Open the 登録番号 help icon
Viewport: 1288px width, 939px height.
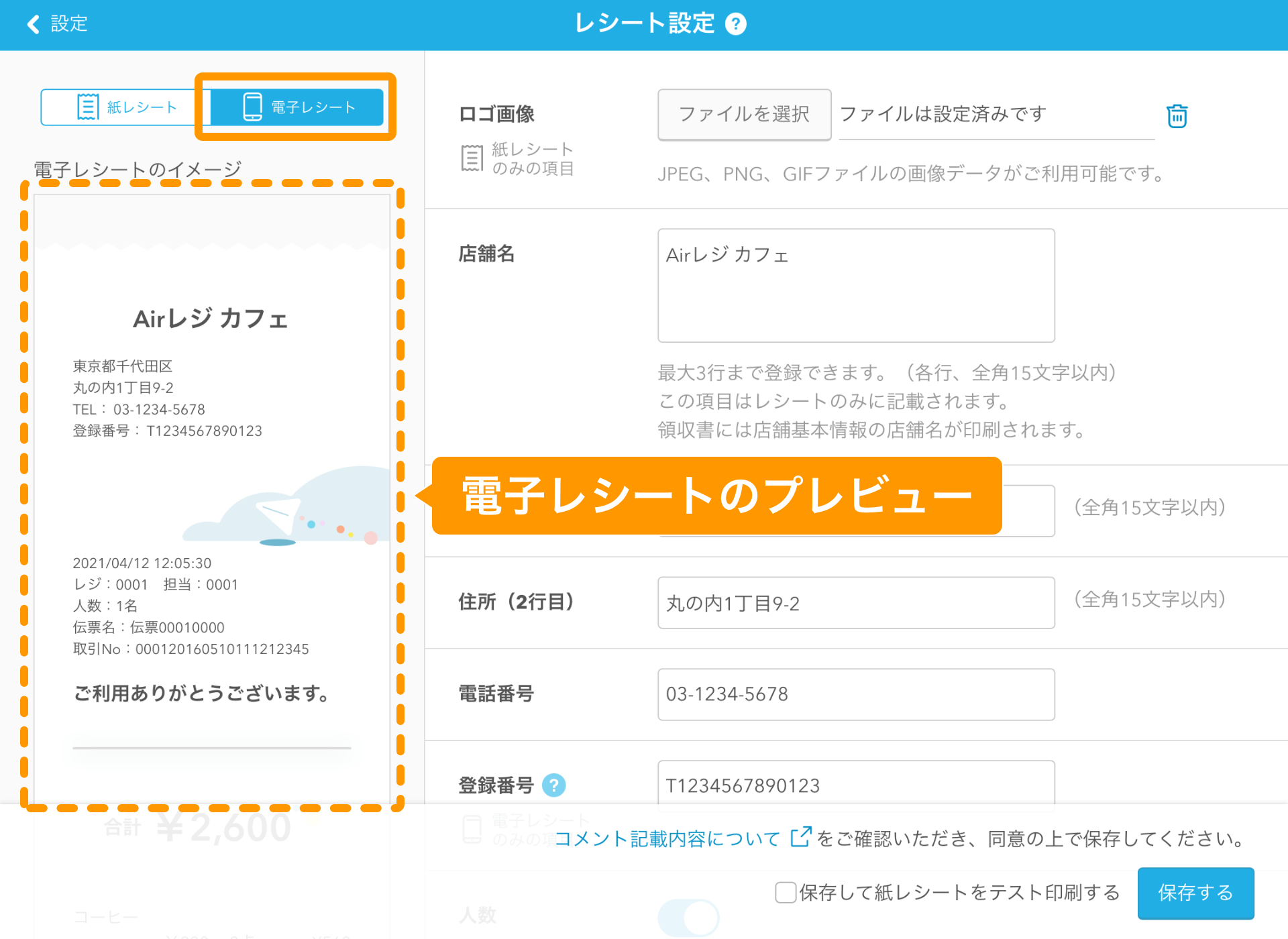(x=553, y=785)
